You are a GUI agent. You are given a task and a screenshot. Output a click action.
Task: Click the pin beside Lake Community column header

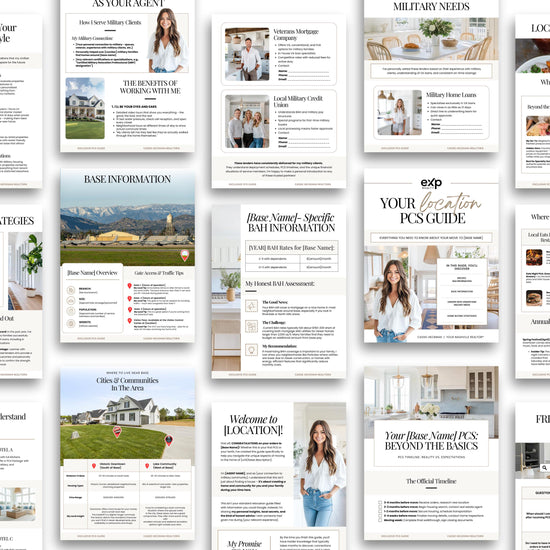point(147,466)
